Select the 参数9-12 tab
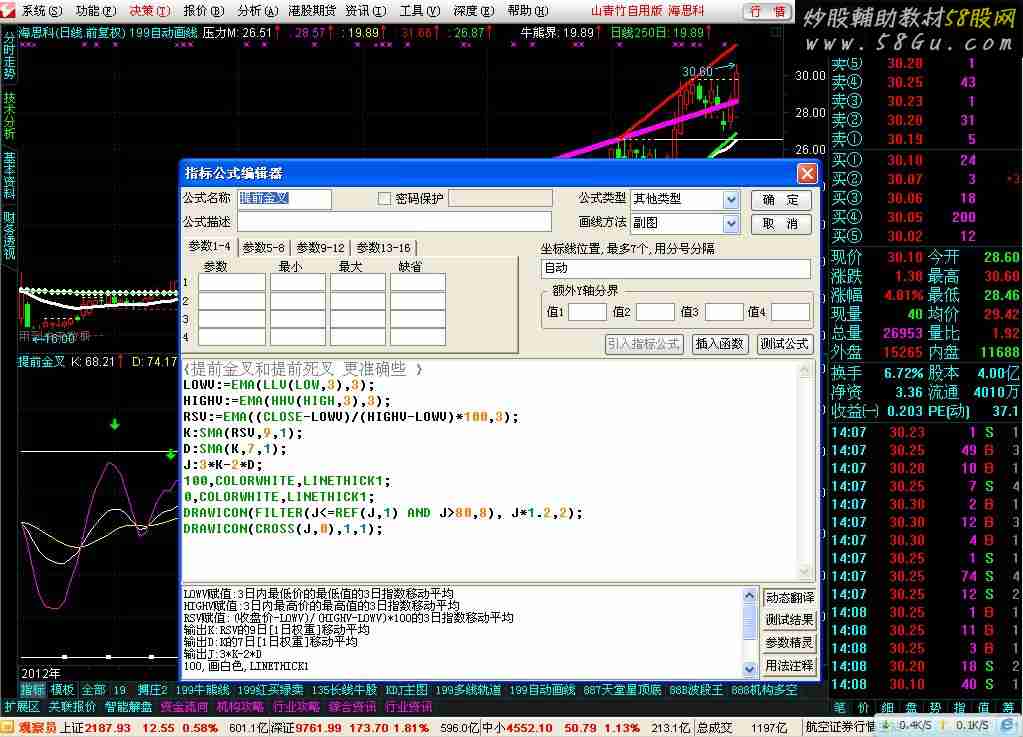Screen dimensions: 1023x737 [x=320, y=248]
